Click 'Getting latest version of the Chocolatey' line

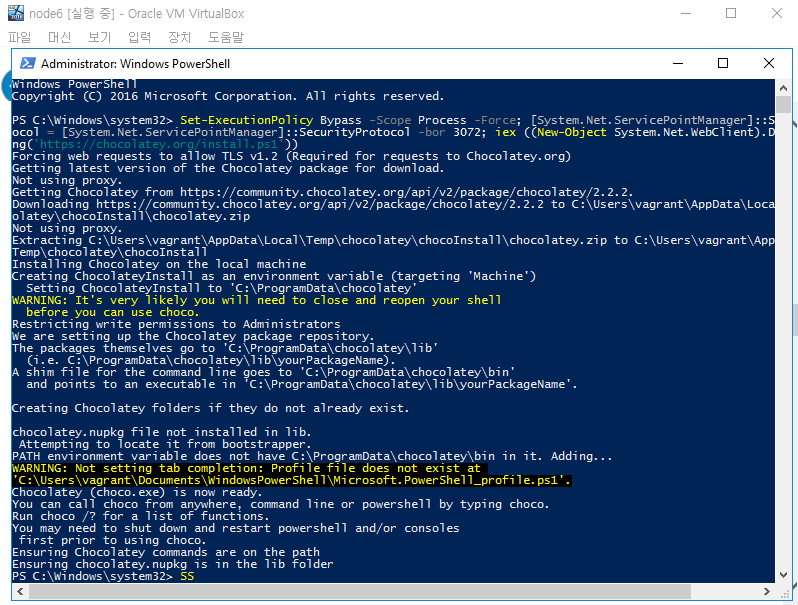[228, 168]
